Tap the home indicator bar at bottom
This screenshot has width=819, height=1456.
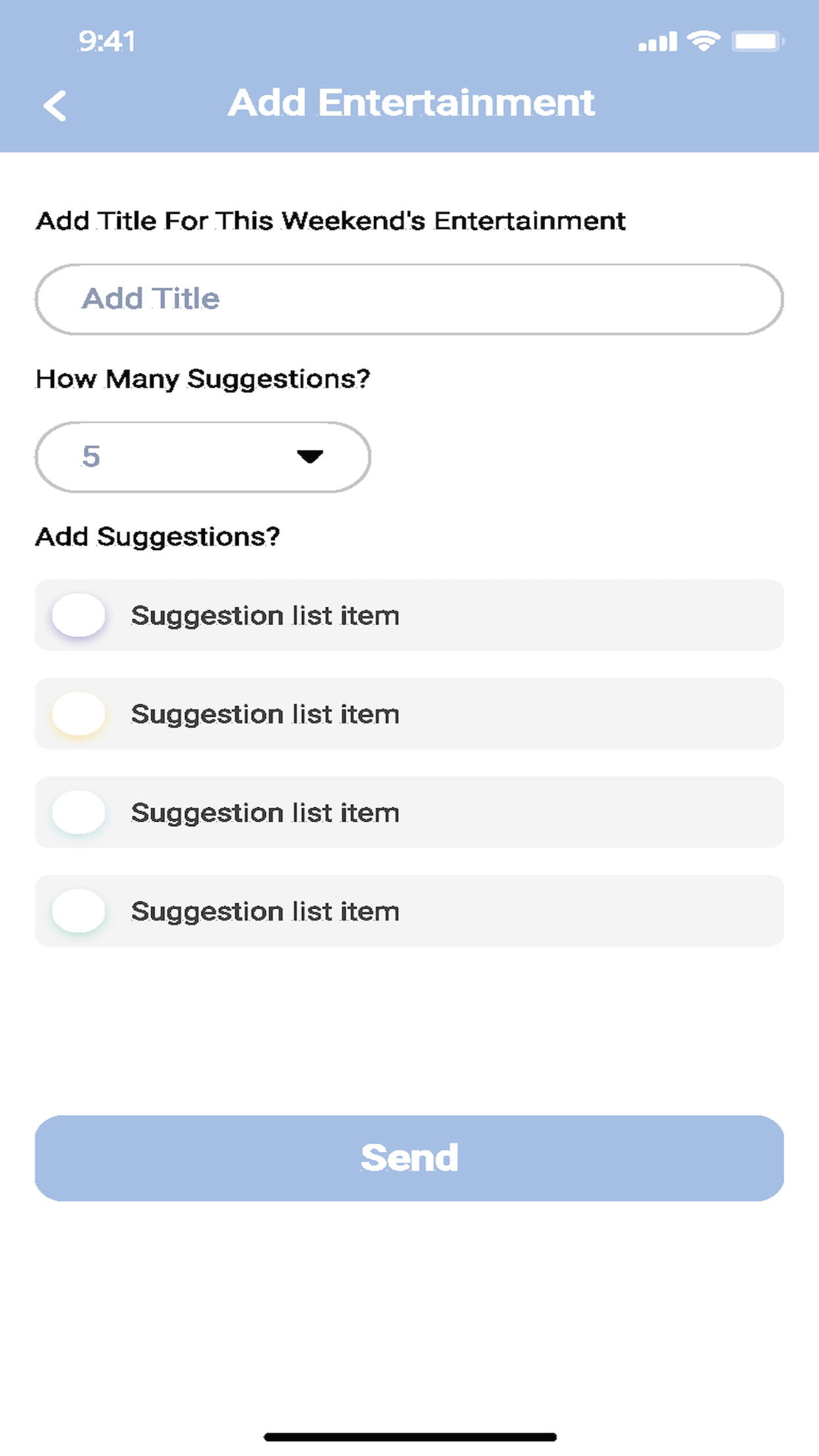click(410, 1437)
